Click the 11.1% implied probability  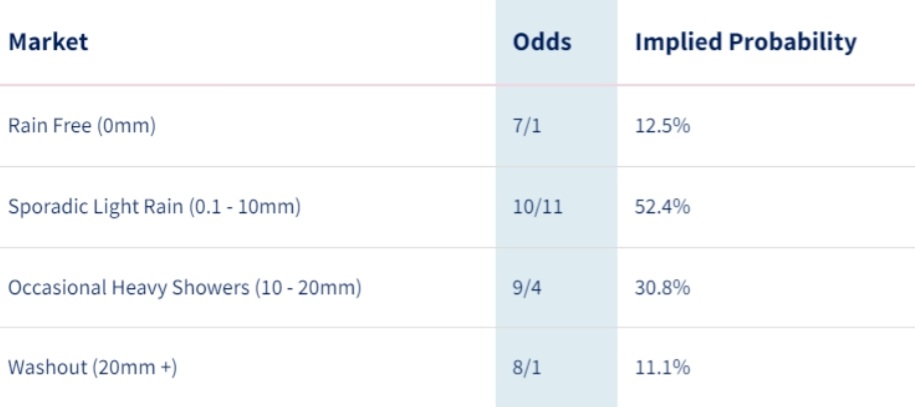662,368
